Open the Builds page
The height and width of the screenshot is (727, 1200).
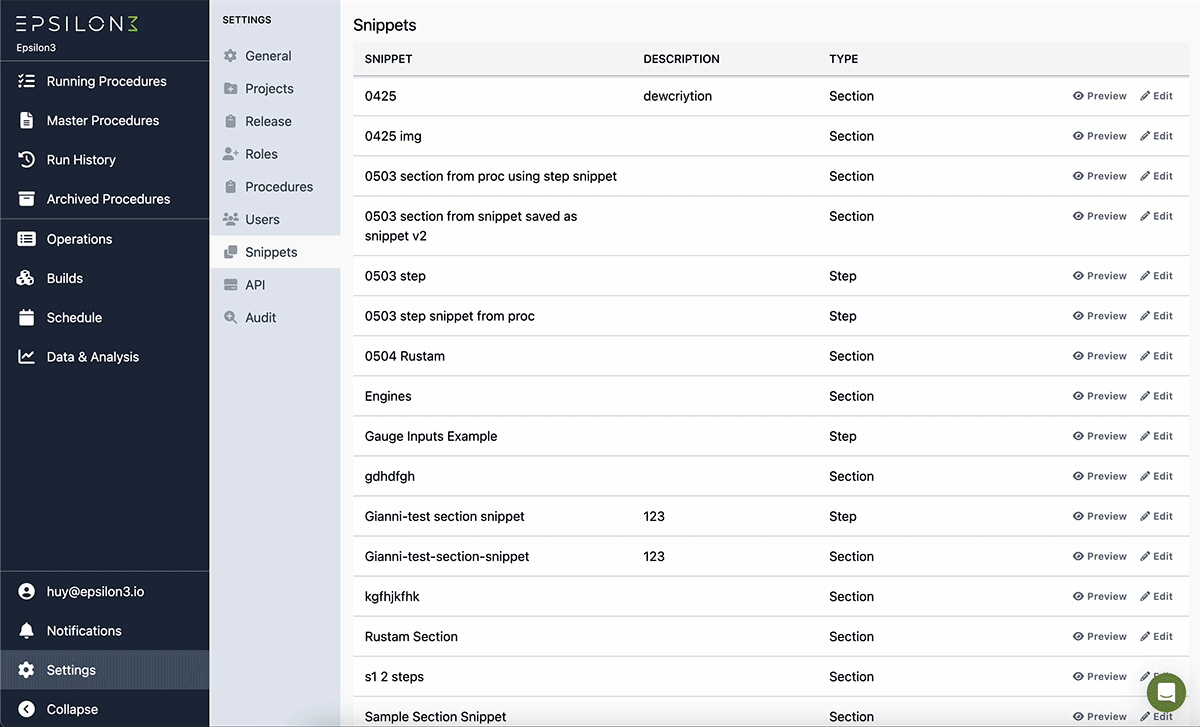click(105, 278)
